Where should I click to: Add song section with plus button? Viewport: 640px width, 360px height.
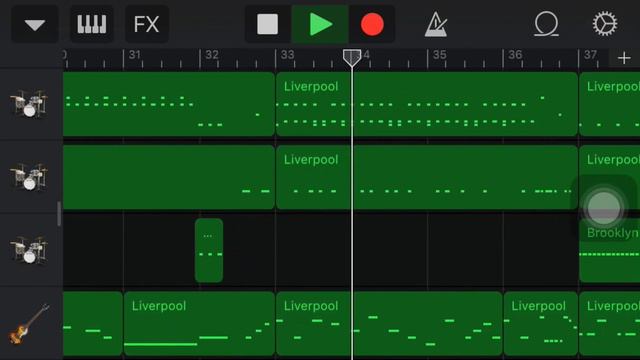pos(624,58)
